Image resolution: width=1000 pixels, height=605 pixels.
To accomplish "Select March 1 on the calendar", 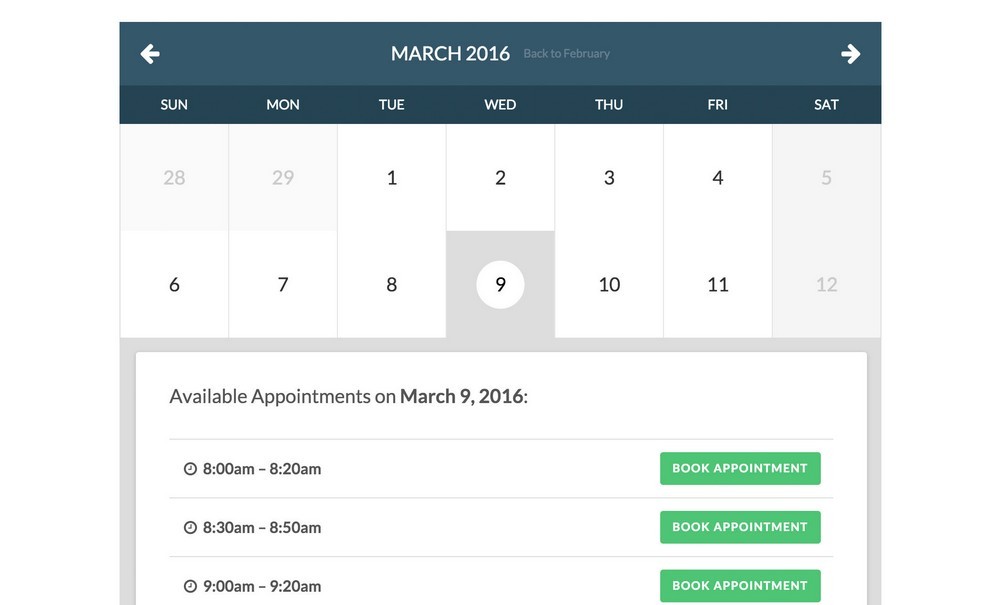I will click(392, 178).
